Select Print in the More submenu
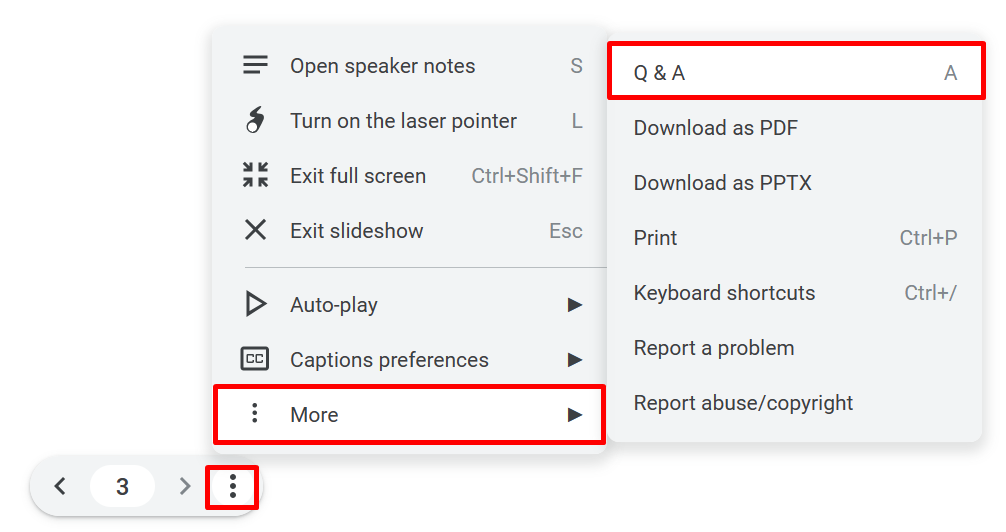Image resolution: width=1006 pixels, height=532 pixels. point(656,238)
